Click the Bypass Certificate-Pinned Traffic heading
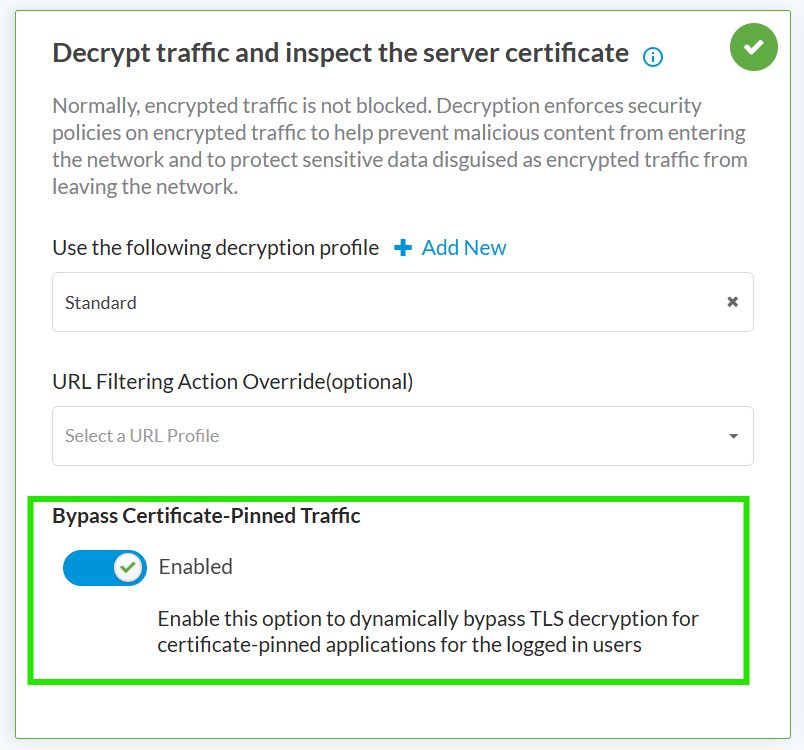 [x=206, y=516]
